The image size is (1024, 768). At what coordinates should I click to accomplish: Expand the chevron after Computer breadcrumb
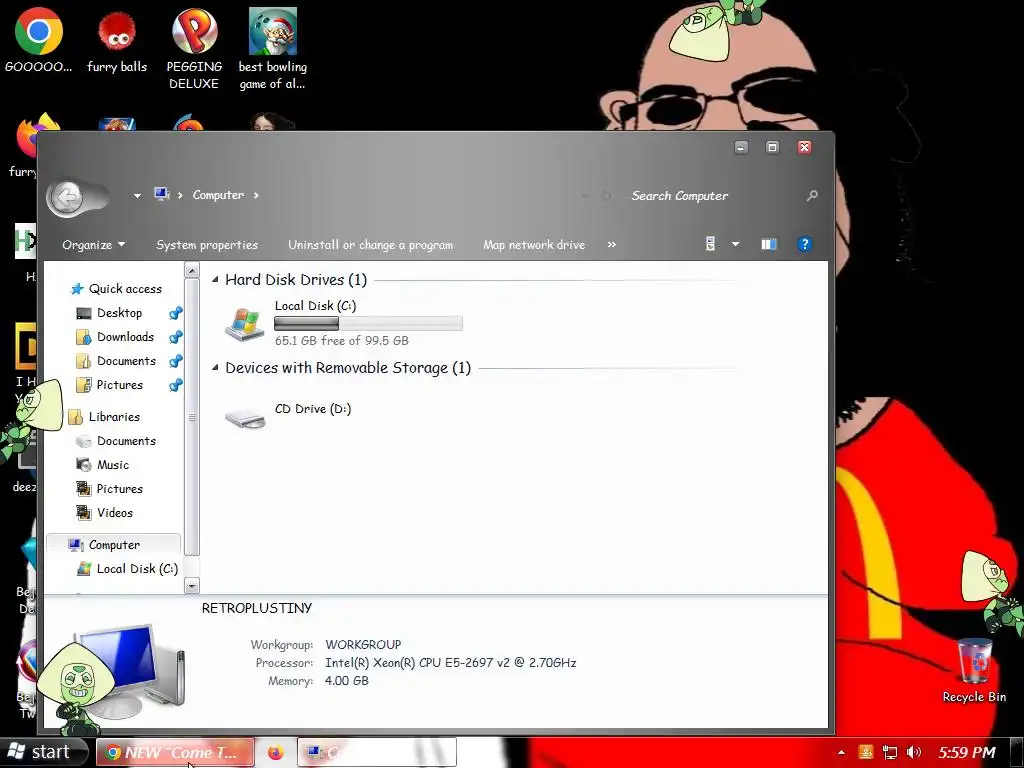point(256,195)
